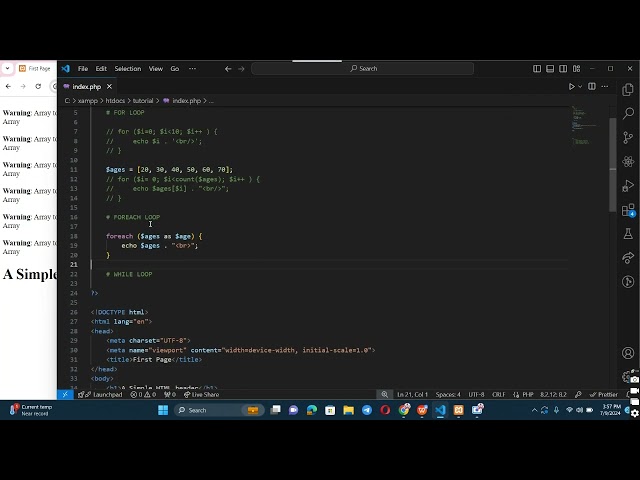This screenshot has width=640, height=480.
Task: Click the tutorial breadcrumb segment
Action: 143,101
